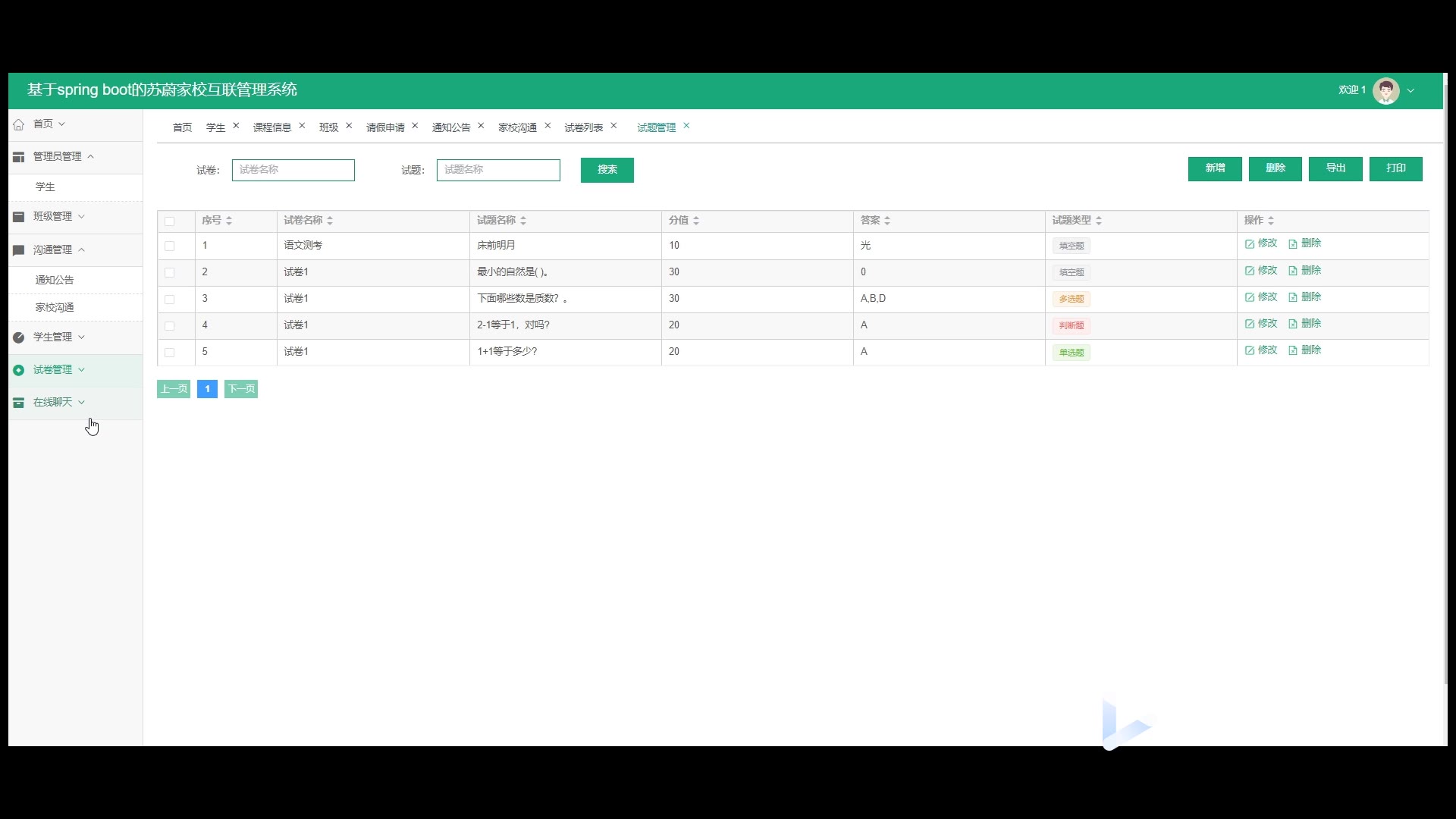Check the box for row 3 下面哪些数是质数
This screenshot has height=819, width=1456.
pyautogui.click(x=170, y=300)
